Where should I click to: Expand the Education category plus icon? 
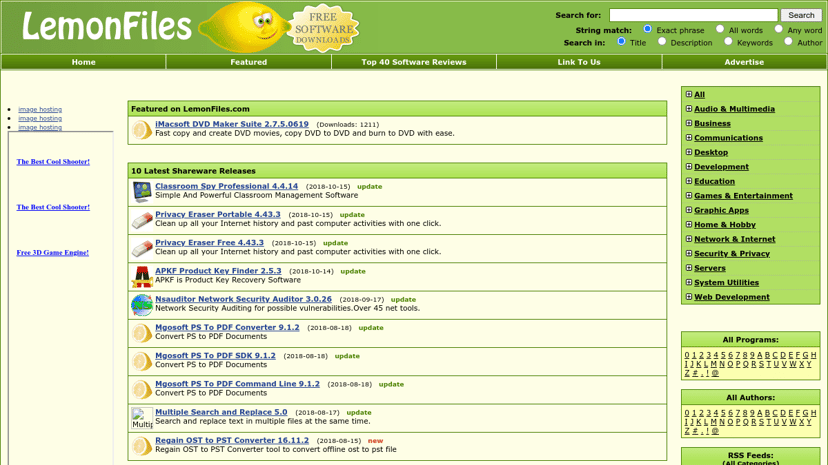click(689, 181)
